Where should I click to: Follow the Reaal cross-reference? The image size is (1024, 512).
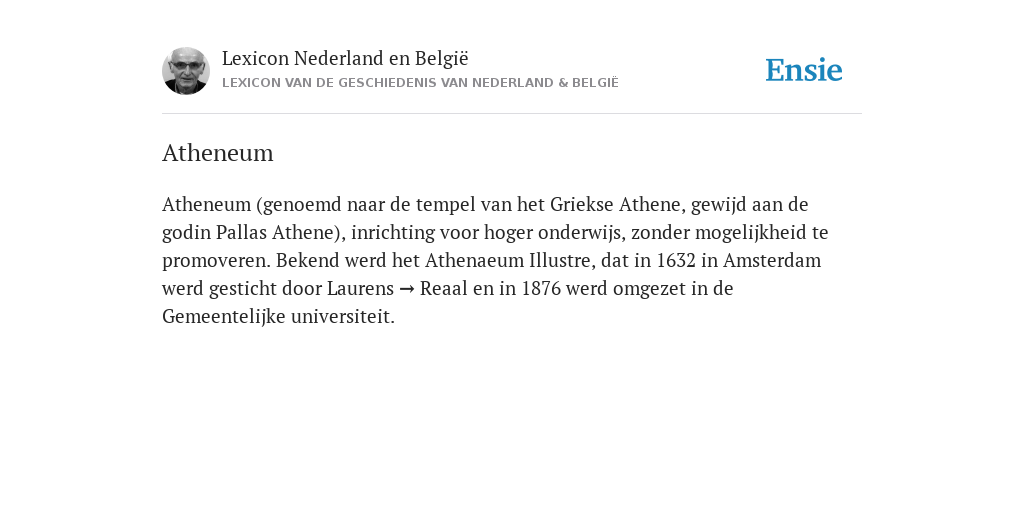pyautogui.click(x=443, y=288)
